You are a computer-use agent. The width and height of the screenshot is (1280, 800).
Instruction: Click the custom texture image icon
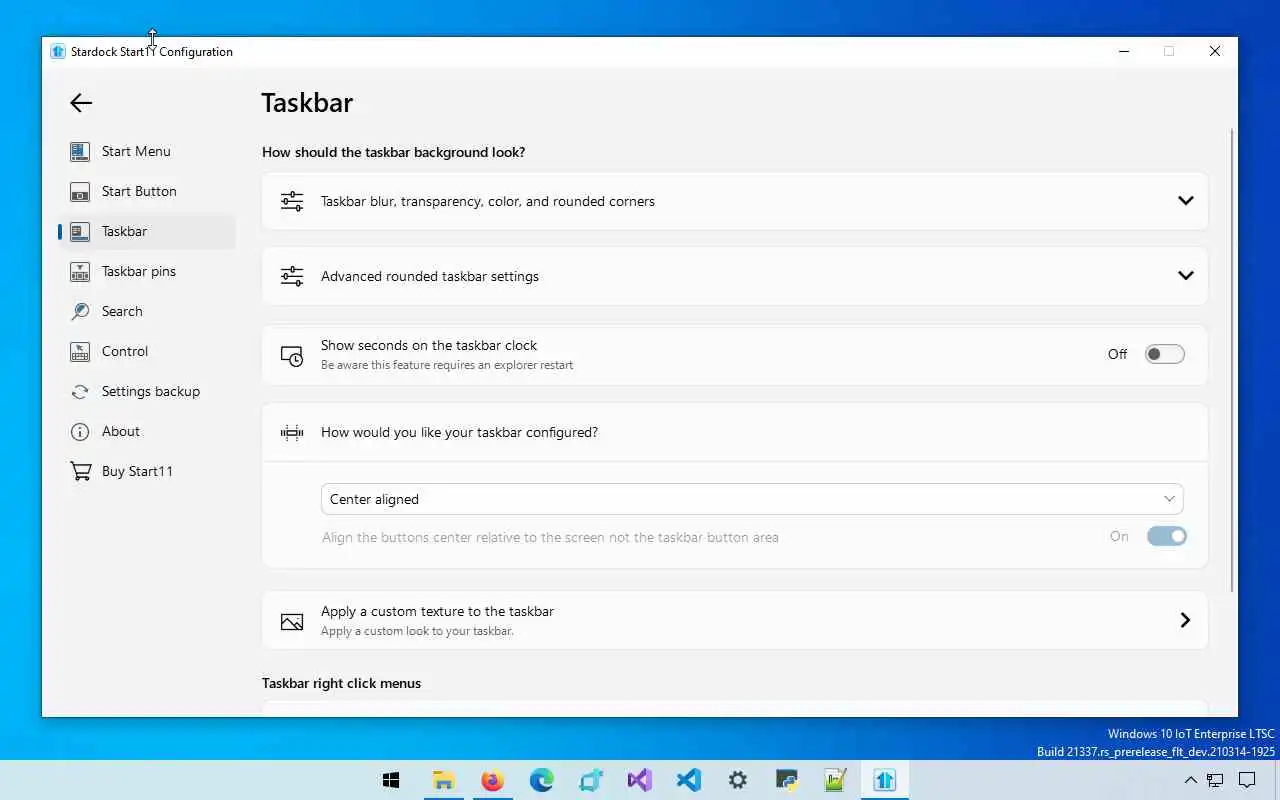pos(291,621)
